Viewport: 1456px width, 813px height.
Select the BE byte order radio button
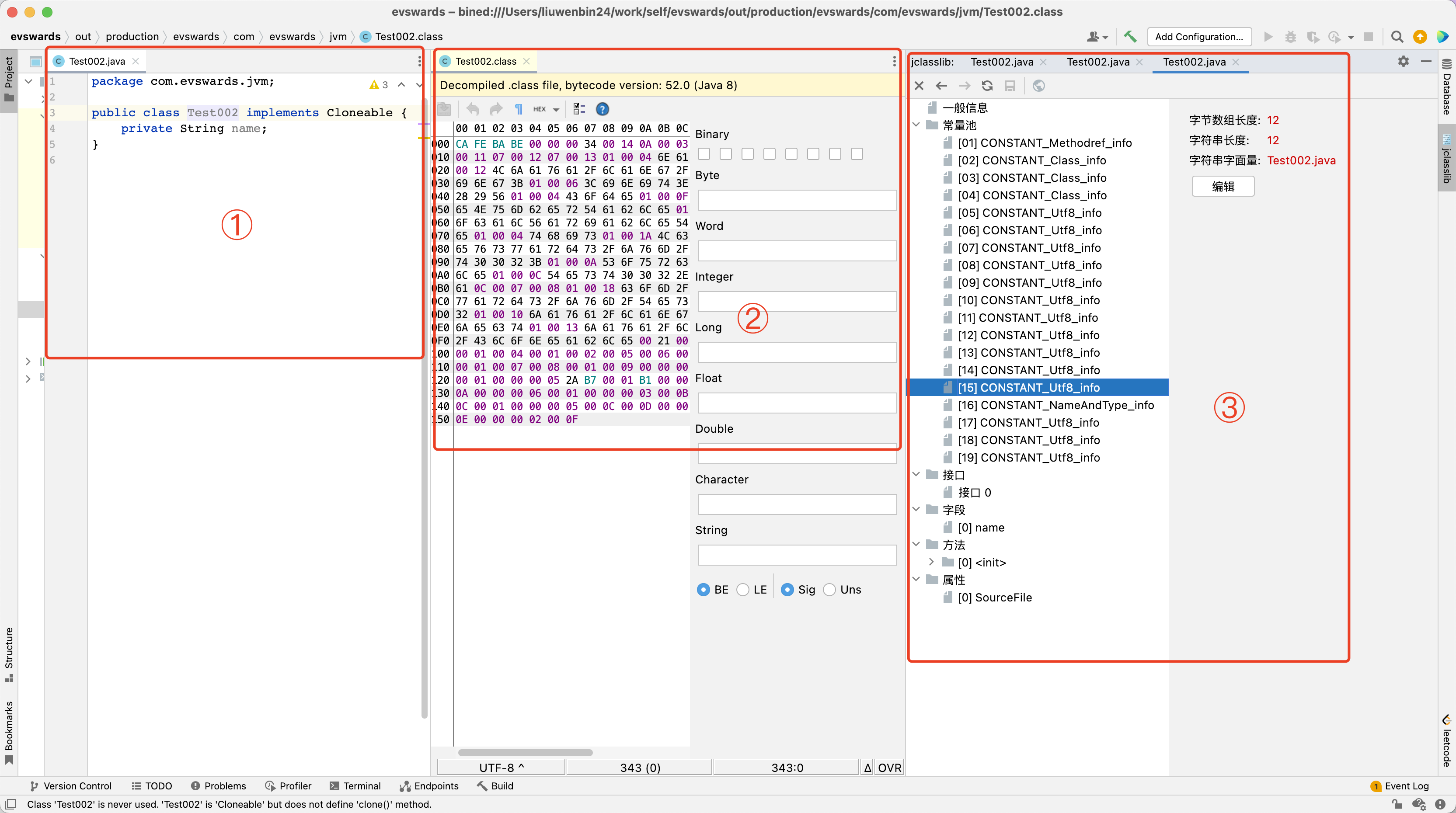703,590
